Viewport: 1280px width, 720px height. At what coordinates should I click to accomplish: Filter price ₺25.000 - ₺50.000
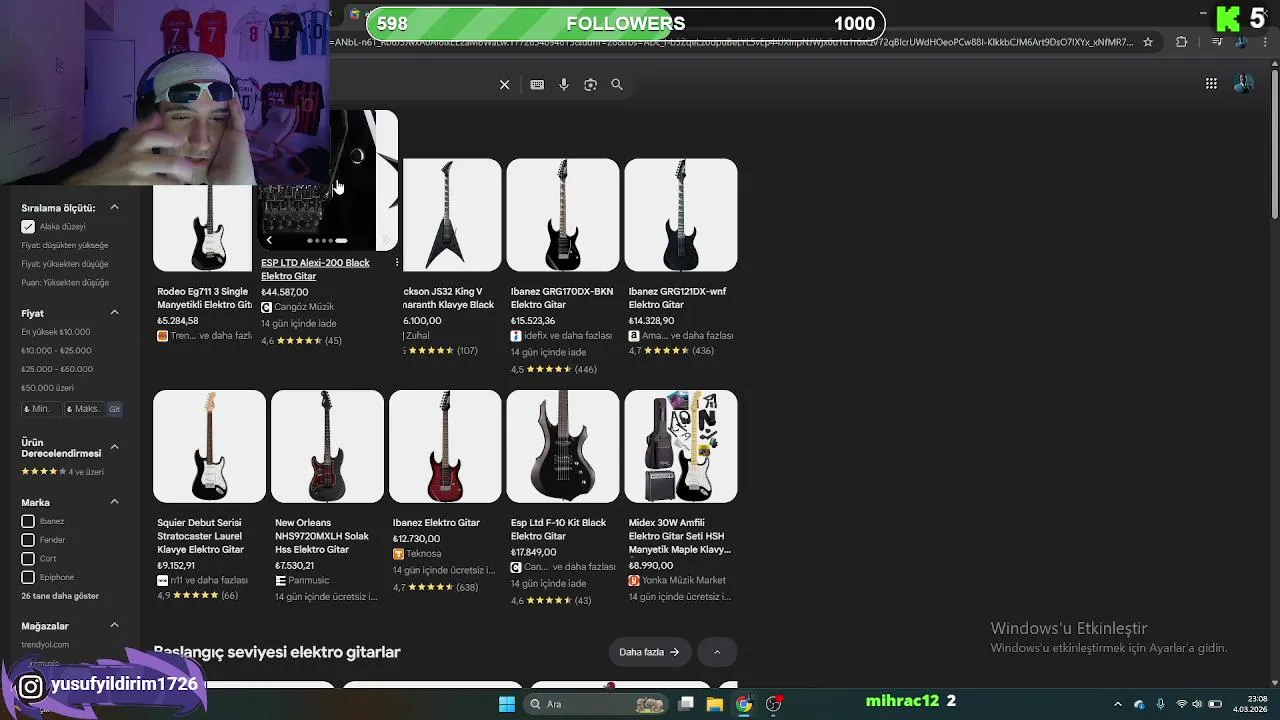click(x=57, y=369)
